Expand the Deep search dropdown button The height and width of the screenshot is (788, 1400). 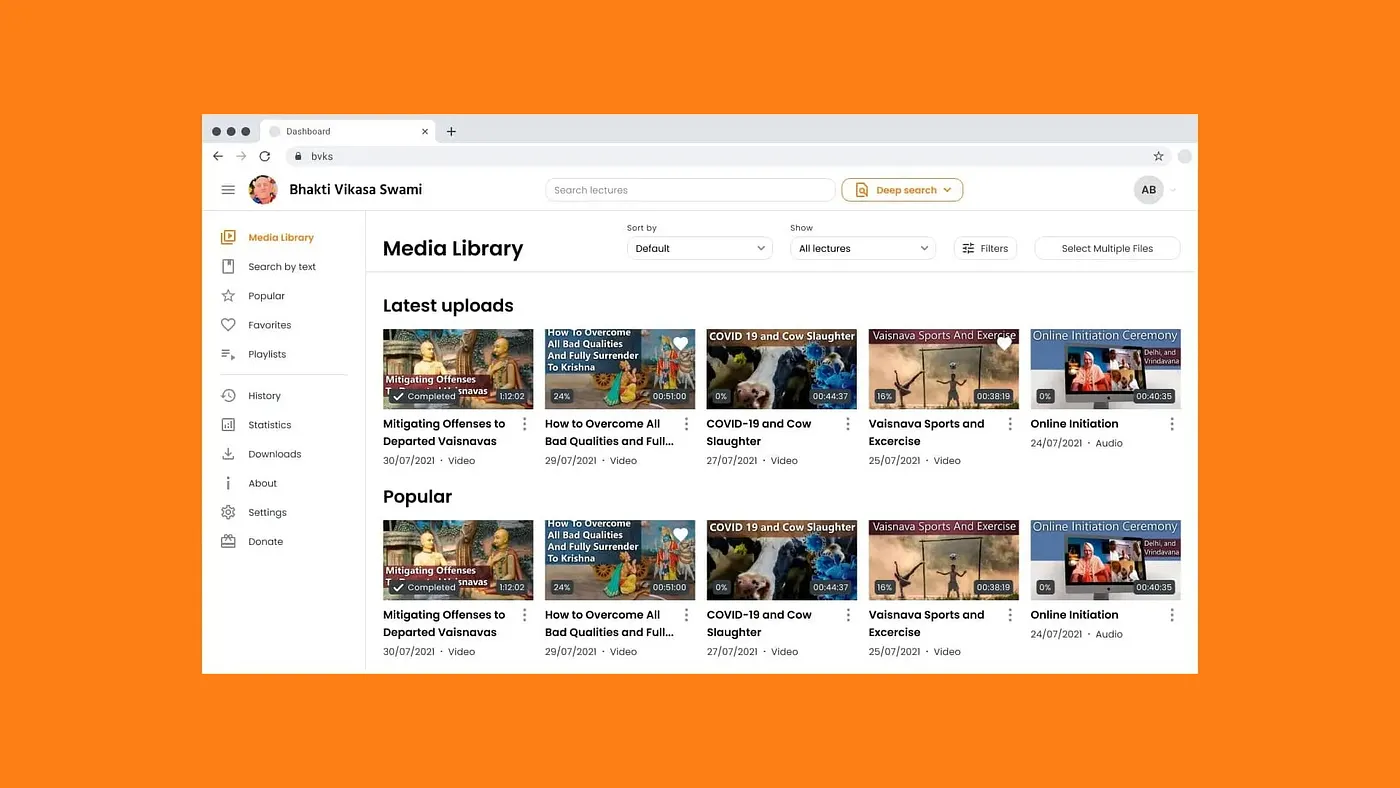[x=902, y=190]
